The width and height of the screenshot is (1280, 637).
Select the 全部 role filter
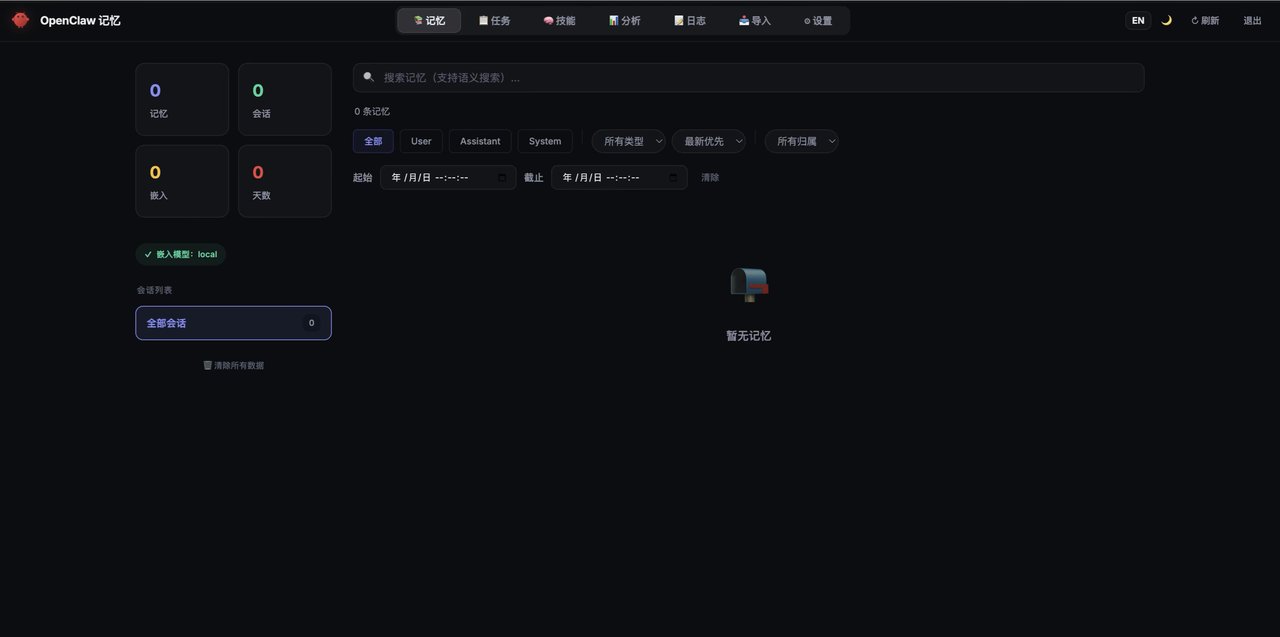(373, 141)
